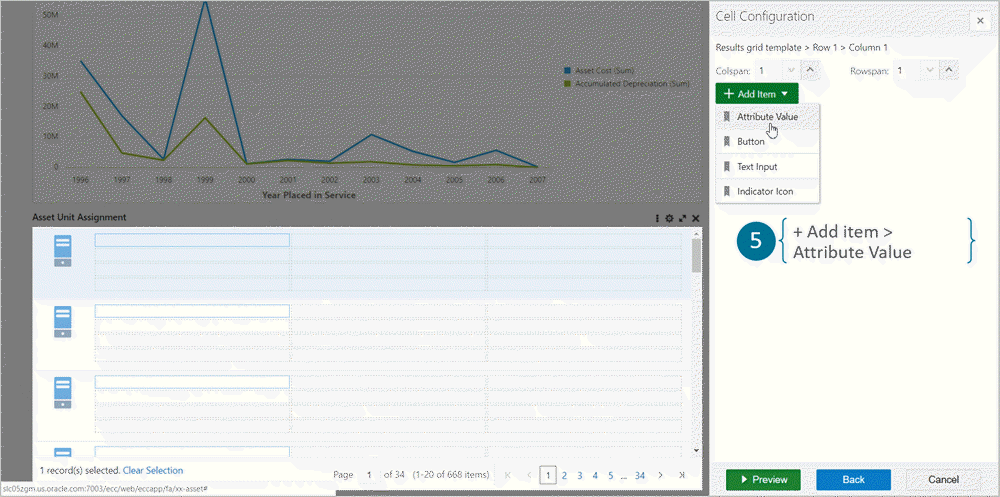This screenshot has width=1000, height=497.
Task: Click the grid scrollbar's down arrow
Action: tap(696, 450)
